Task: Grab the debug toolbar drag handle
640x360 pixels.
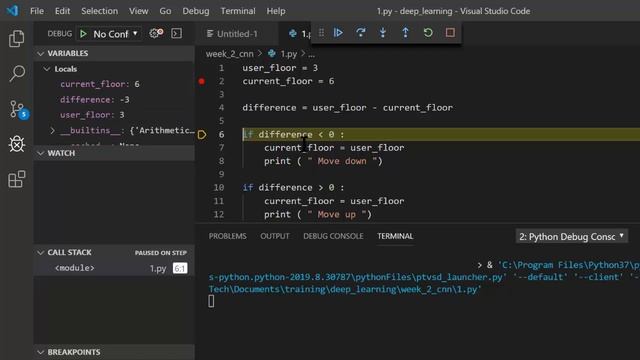Action: coord(321,33)
